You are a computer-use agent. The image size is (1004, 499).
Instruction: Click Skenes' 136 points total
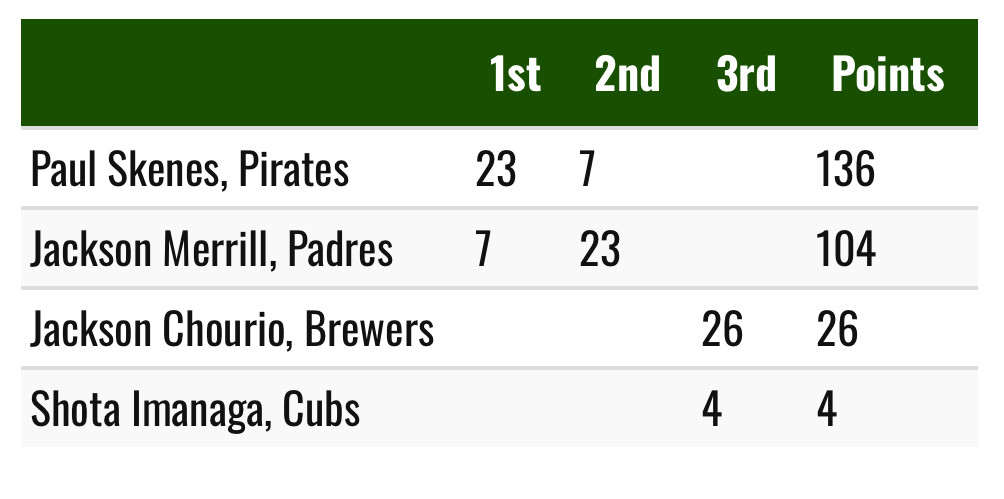click(x=845, y=170)
